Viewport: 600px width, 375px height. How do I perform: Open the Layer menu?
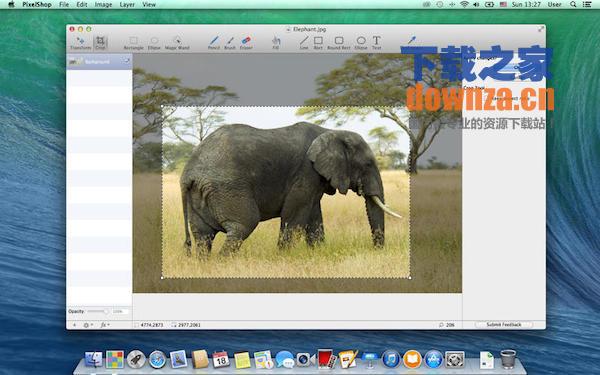coord(127,5)
